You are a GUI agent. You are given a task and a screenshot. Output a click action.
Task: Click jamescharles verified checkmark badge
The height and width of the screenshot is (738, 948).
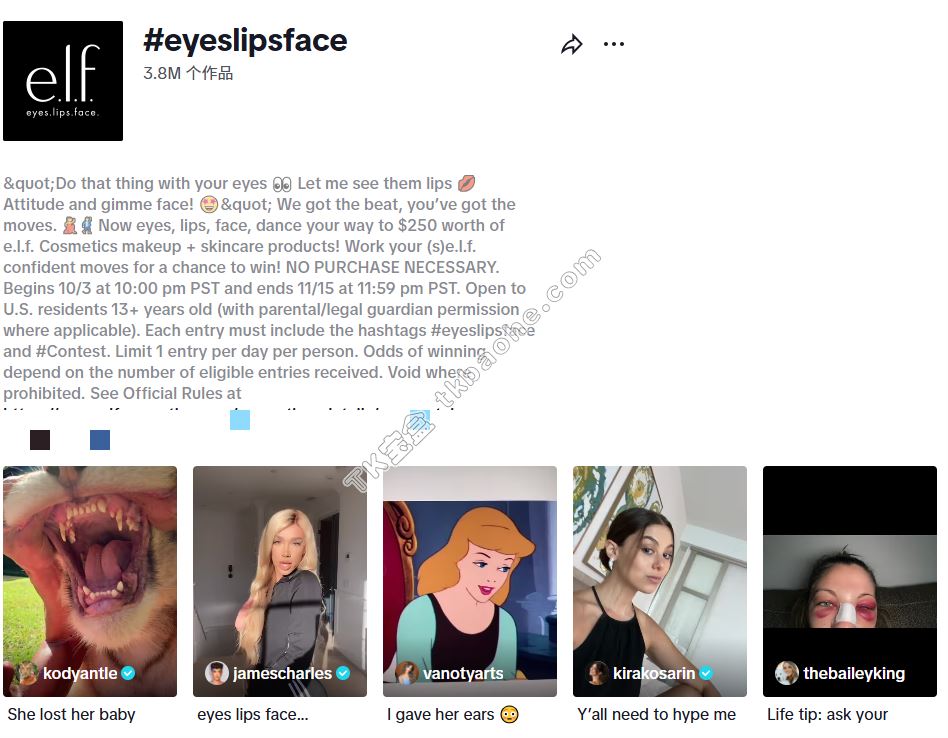343,673
